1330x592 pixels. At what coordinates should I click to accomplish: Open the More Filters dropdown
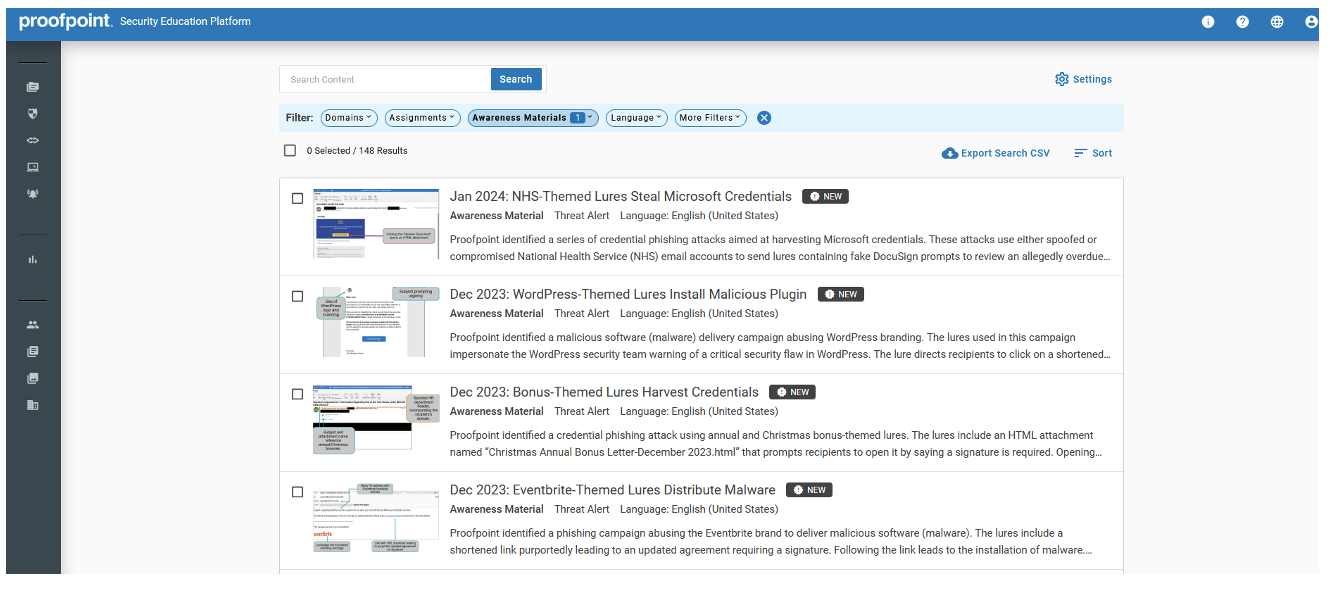pos(711,118)
